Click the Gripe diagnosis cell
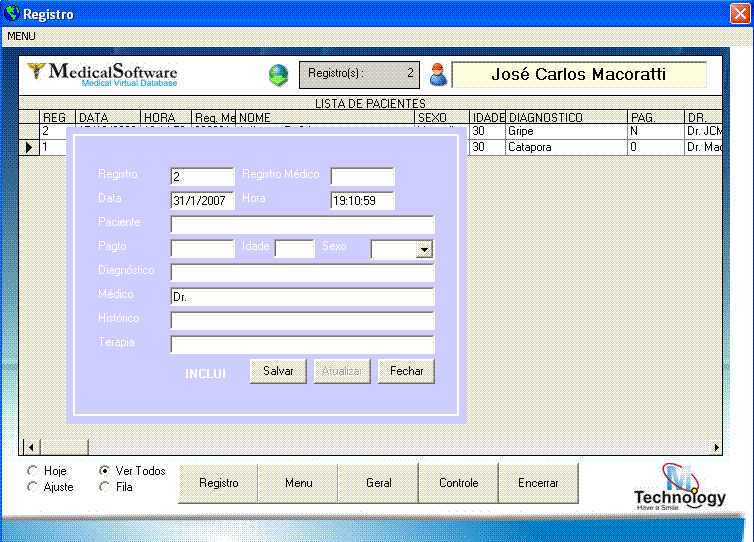 [x=566, y=131]
